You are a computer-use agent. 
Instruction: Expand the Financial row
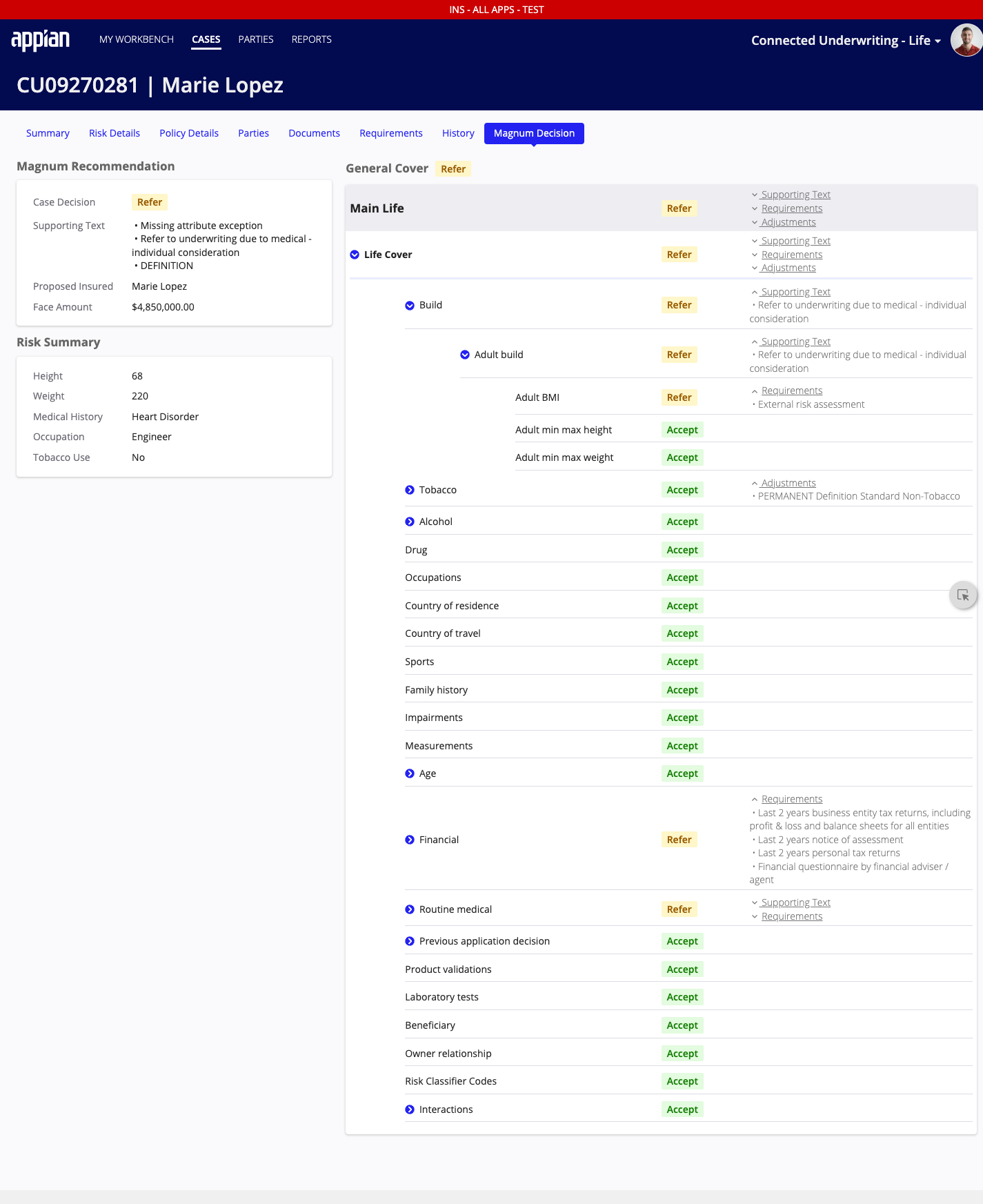pyautogui.click(x=410, y=840)
